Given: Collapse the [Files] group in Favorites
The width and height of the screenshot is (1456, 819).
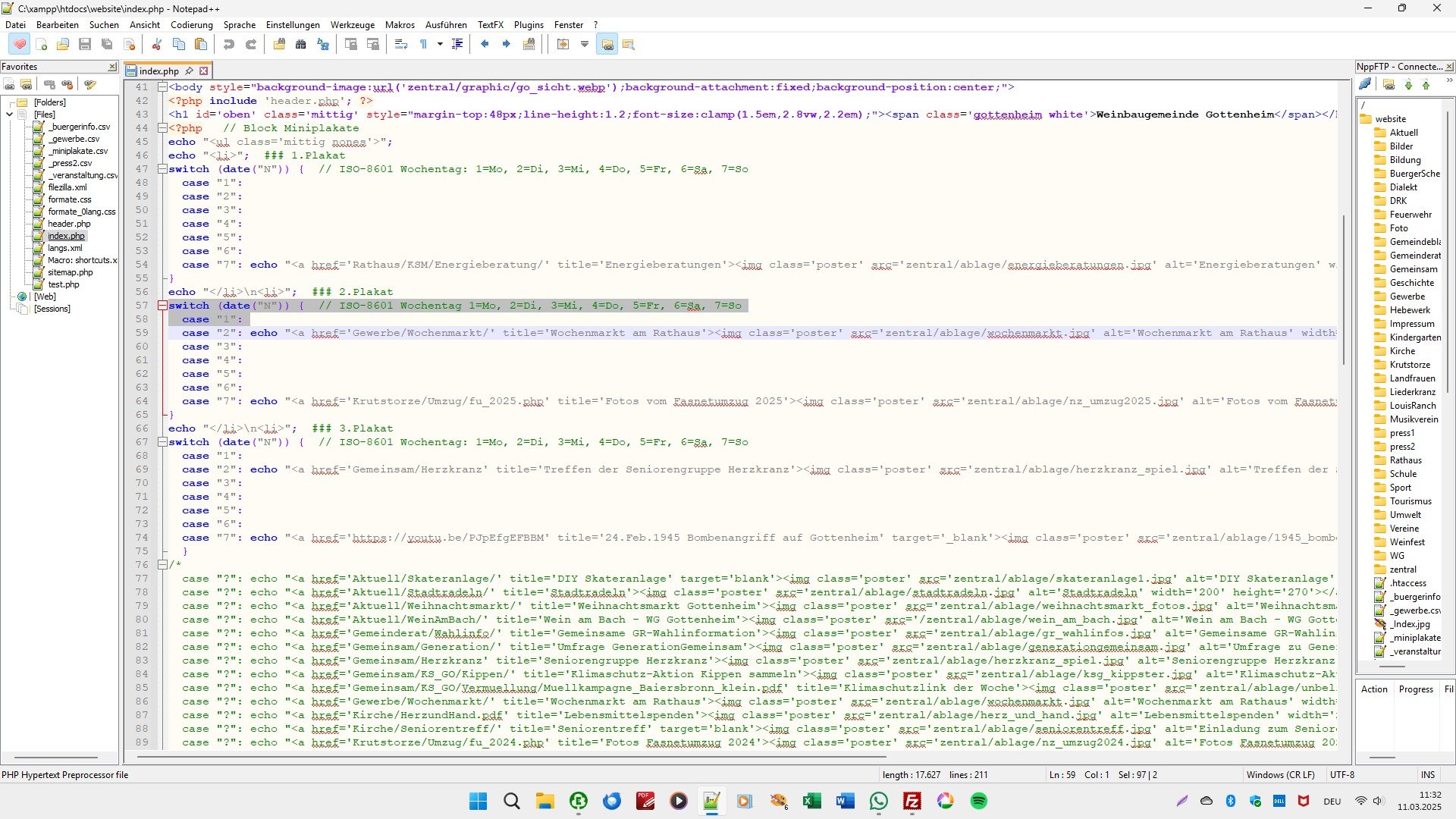Looking at the screenshot, I should [10, 115].
